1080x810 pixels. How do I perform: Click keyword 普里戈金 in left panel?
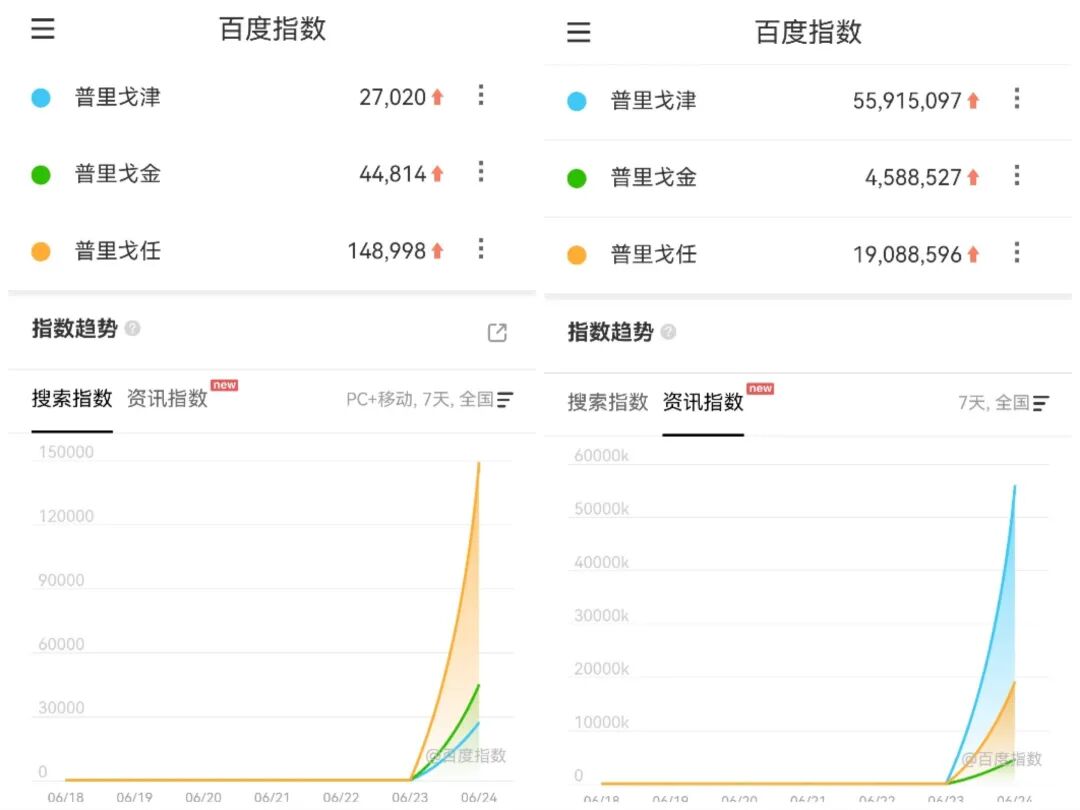118,174
